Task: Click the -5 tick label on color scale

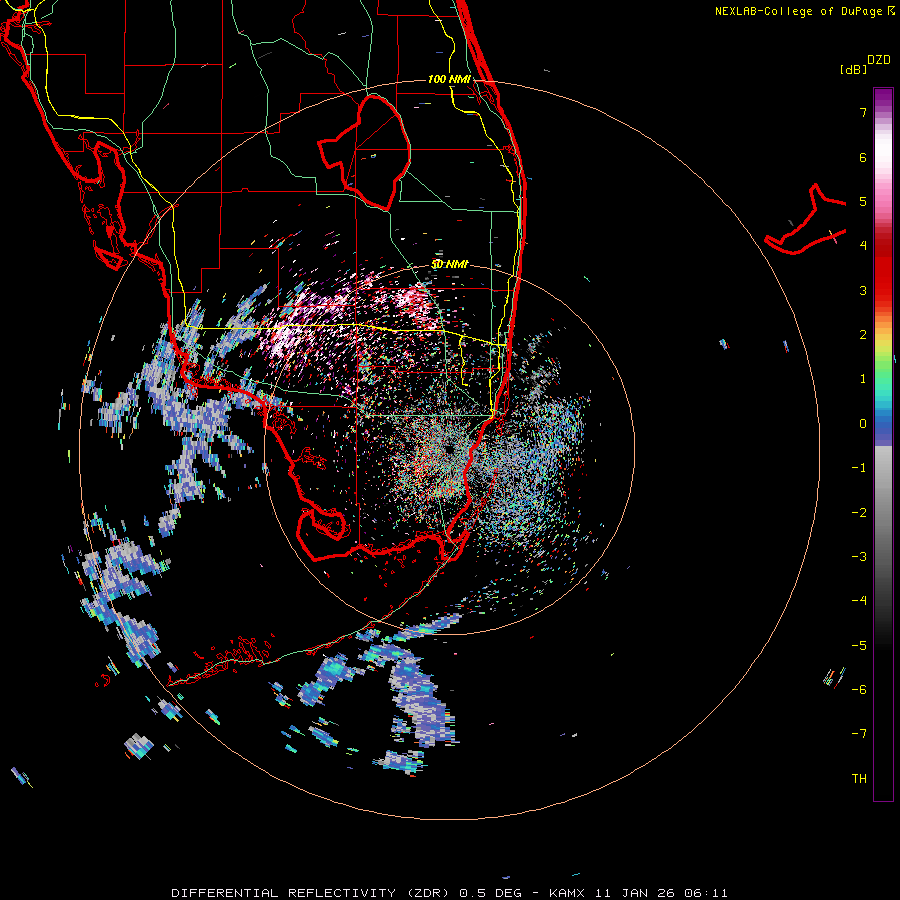Action: click(x=859, y=646)
